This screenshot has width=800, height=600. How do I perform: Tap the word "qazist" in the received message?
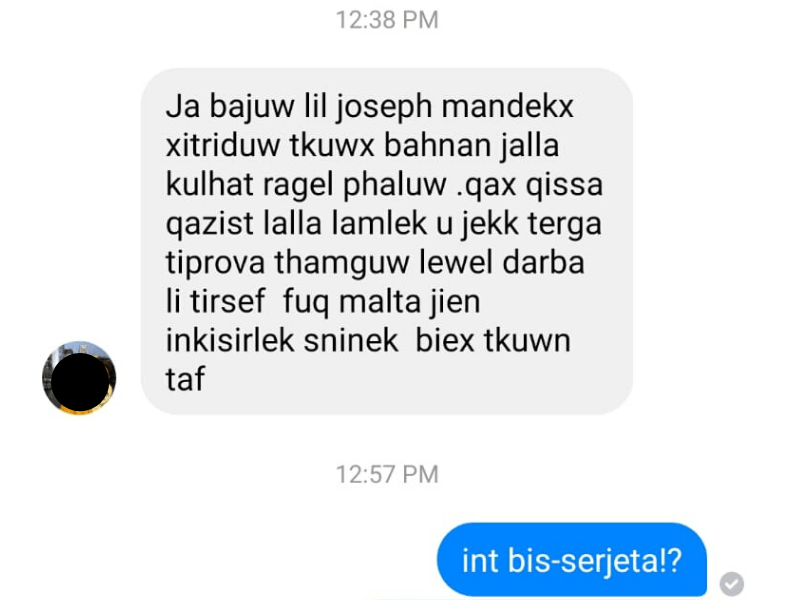tap(209, 225)
